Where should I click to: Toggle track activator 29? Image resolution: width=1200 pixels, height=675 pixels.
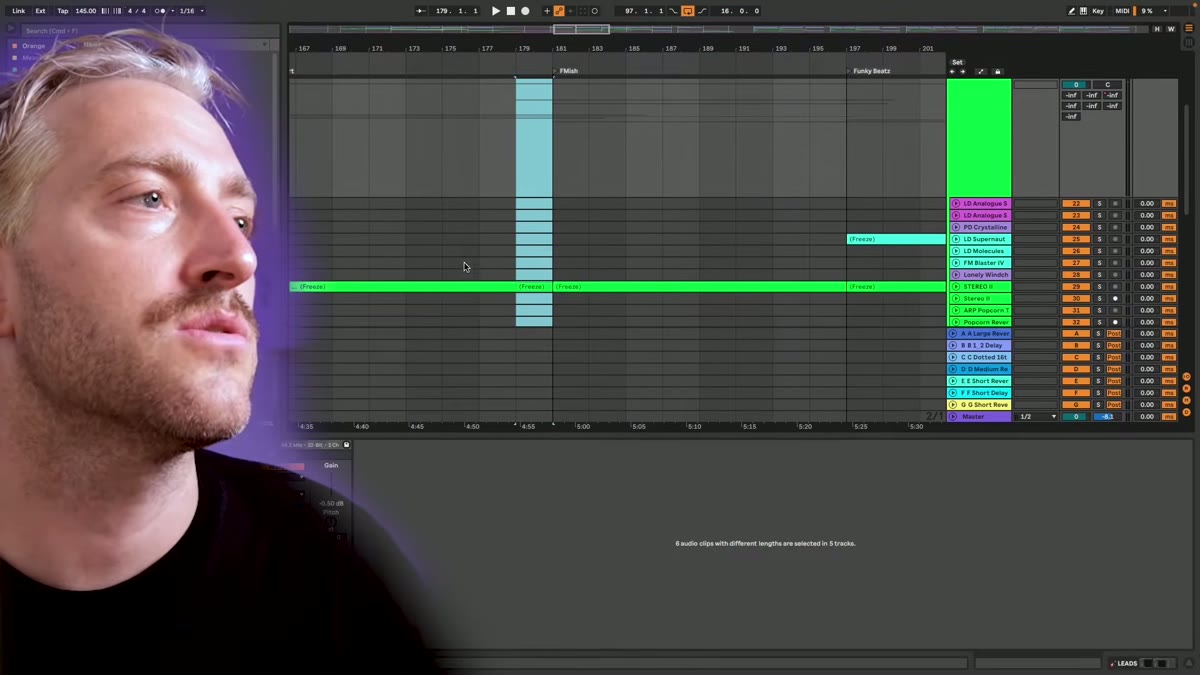[x=1076, y=287]
